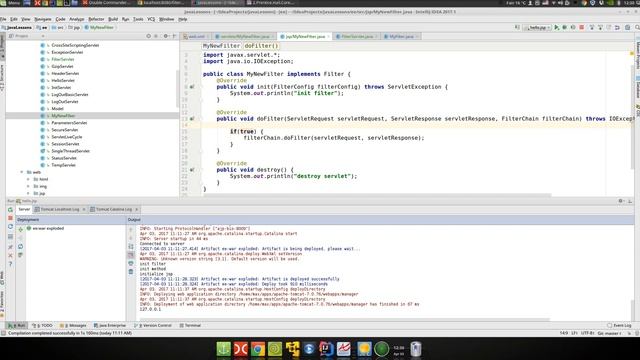Click the red stop icon in Run panel
640x360 pixels.
pos(10,218)
